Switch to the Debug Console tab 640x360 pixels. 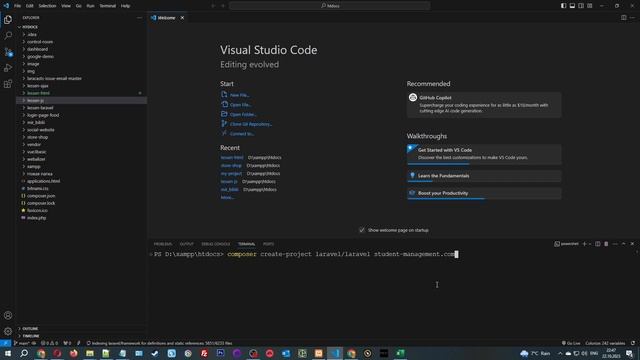216,244
